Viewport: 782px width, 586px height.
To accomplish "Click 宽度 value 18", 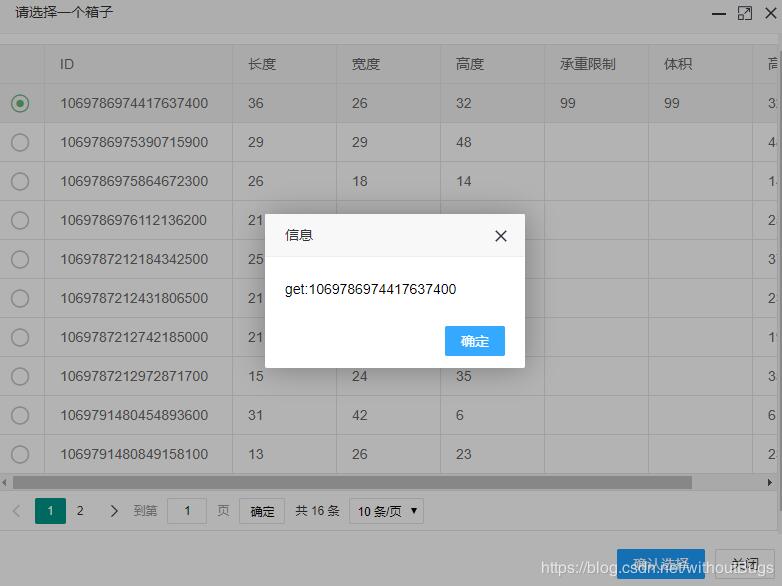I will pyautogui.click(x=360, y=181).
